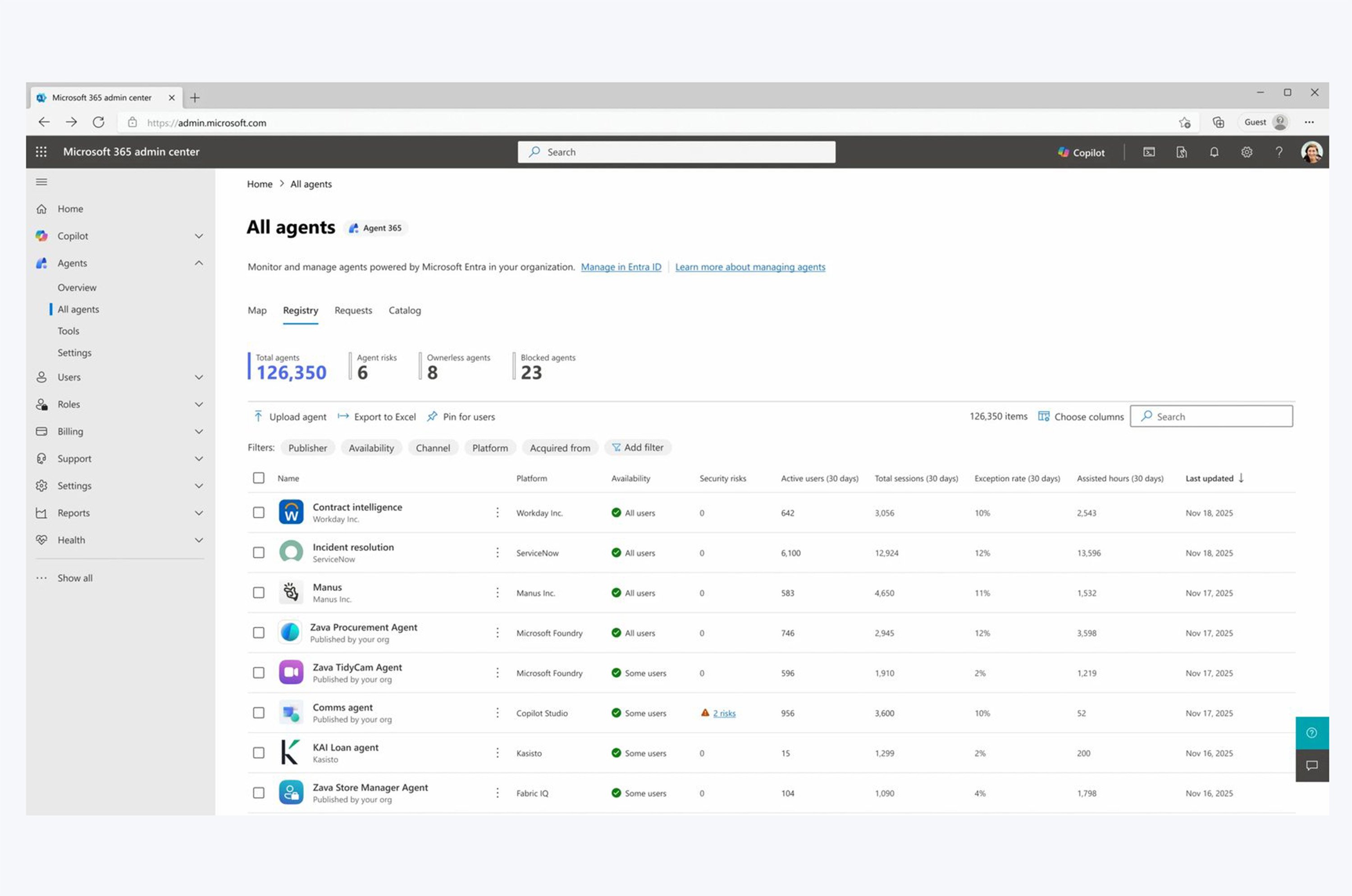Open the floating help pane button

(x=1312, y=732)
